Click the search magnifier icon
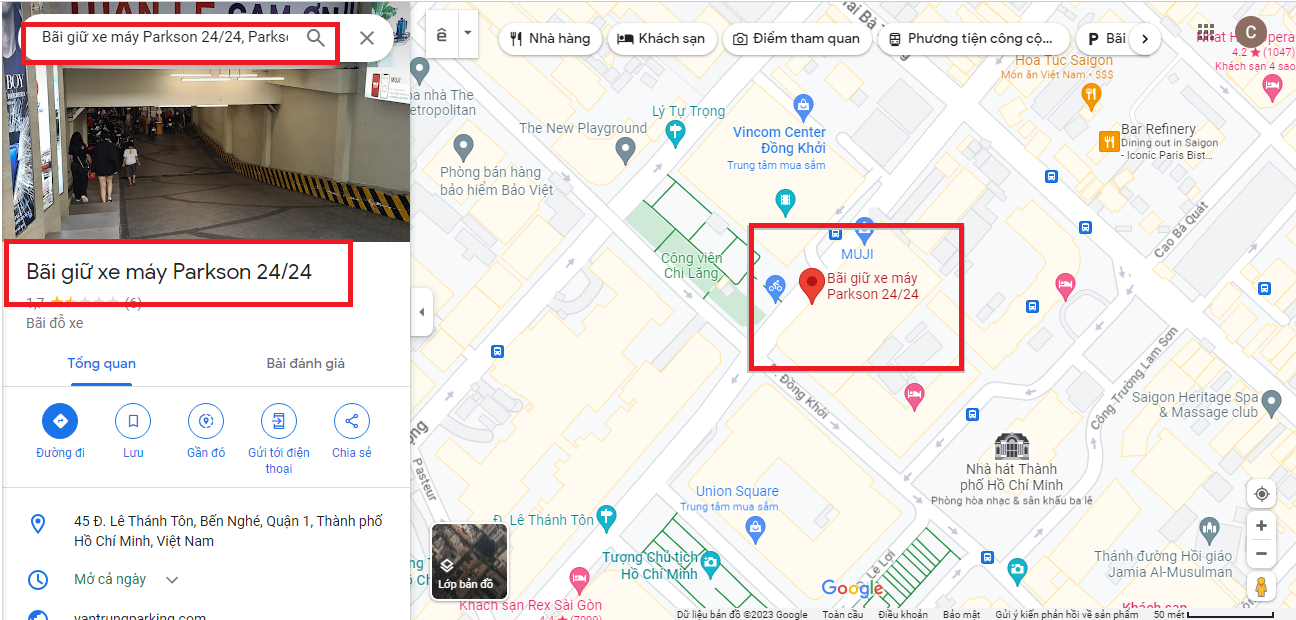 coord(316,38)
